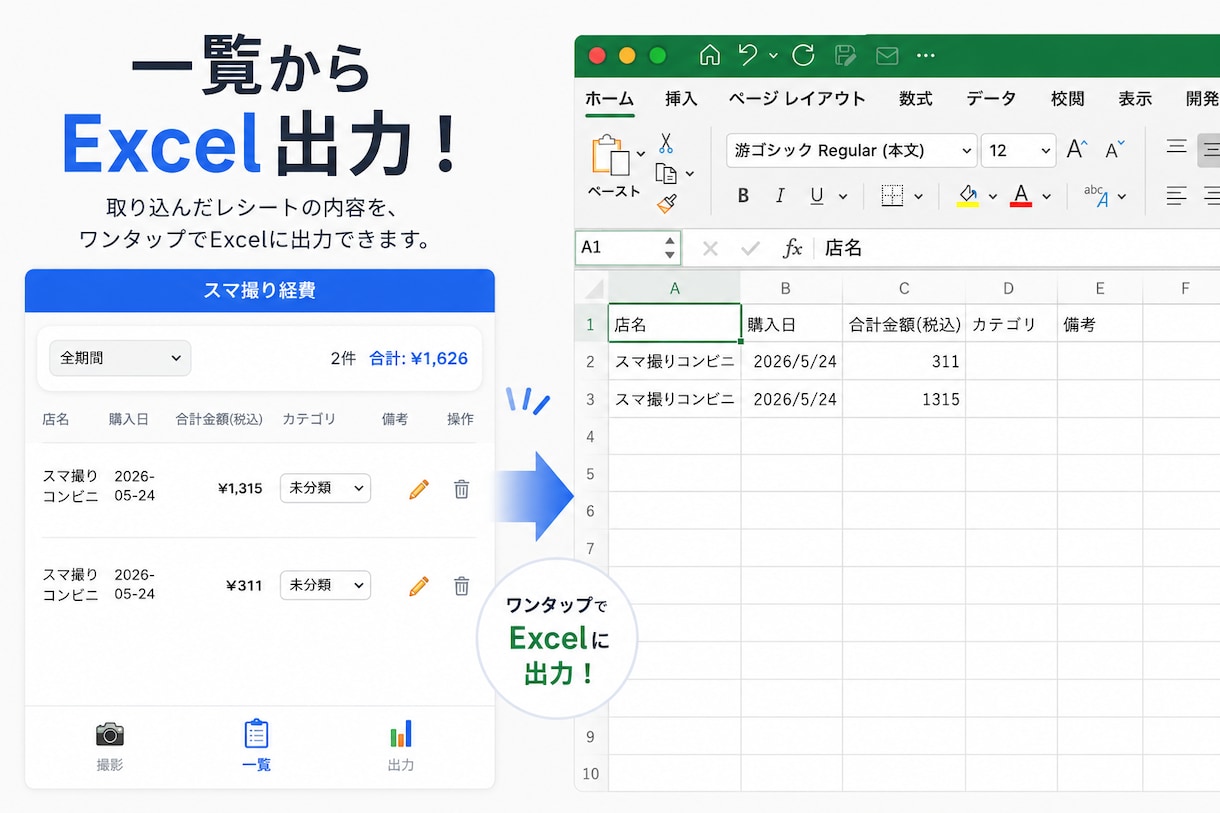This screenshot has width=1220, height=813.
Task: Open the 全期間 period dropdown
Action: pyautogui.click(x=120, y=358)
